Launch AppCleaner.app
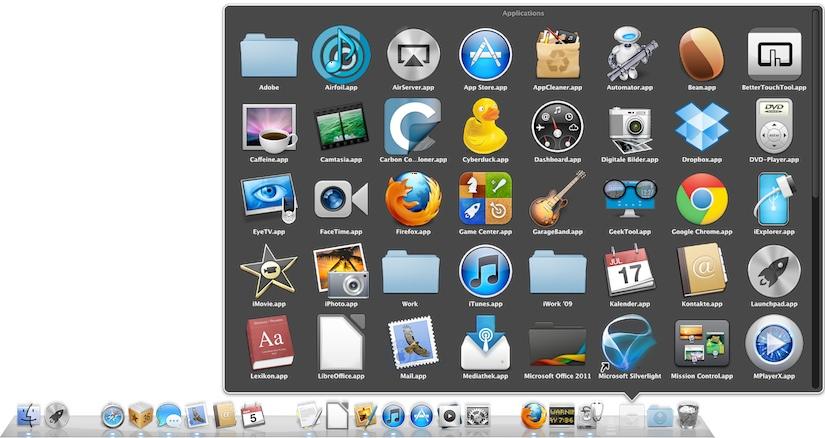This screenshot has width=825, height=438. coord(557,55)
